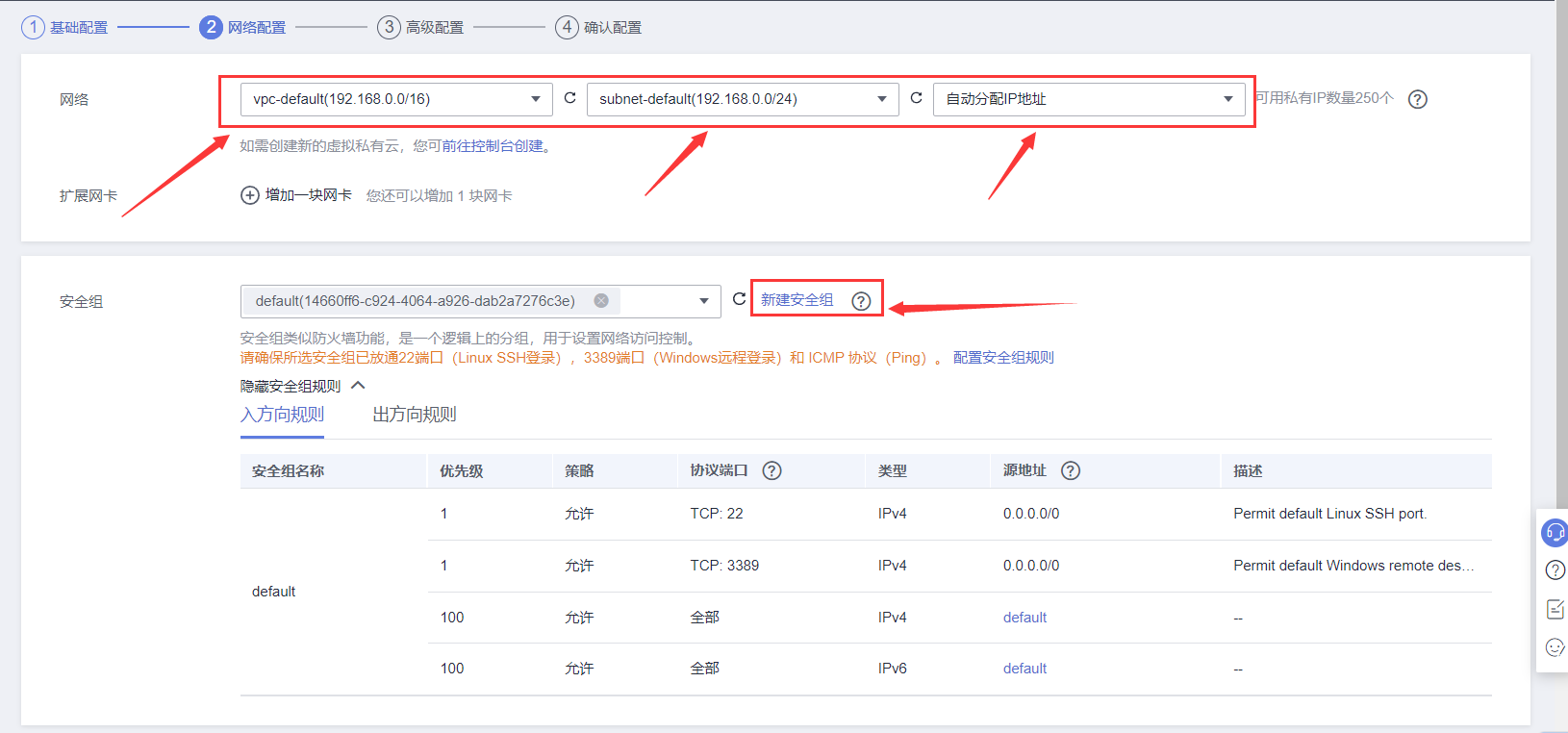Open the floating help question icon
The width and height of the screenshot is (1568, 733).
pyautogui.click(x=1555, y=570)
